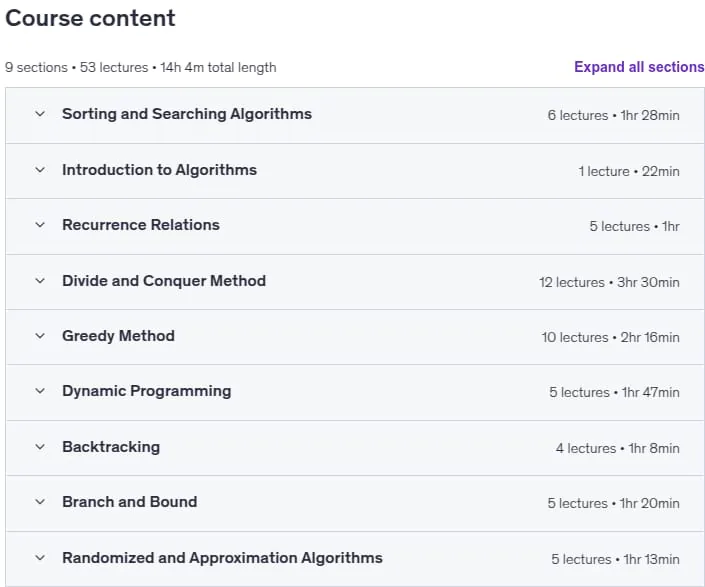Open the Introduction to Algorithms section title
The width and height of the screenshot is (705, 587).
[159, 170]
